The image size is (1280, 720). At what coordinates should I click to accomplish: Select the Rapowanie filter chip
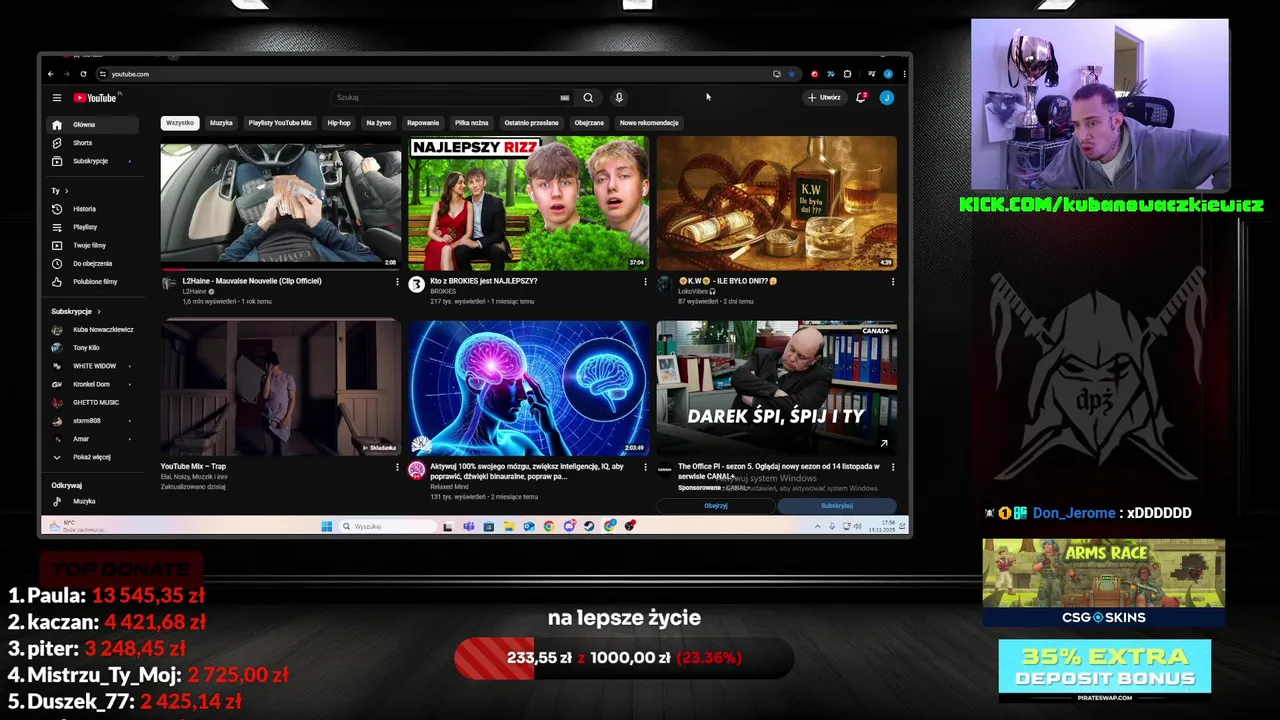[423, 123]
